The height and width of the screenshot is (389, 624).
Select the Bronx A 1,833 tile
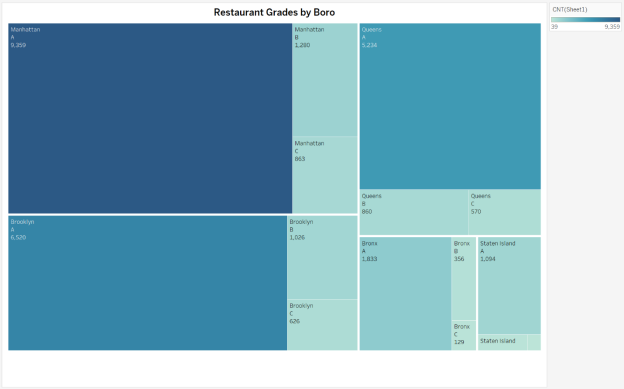pyautogui.click(x=405, y=294)
